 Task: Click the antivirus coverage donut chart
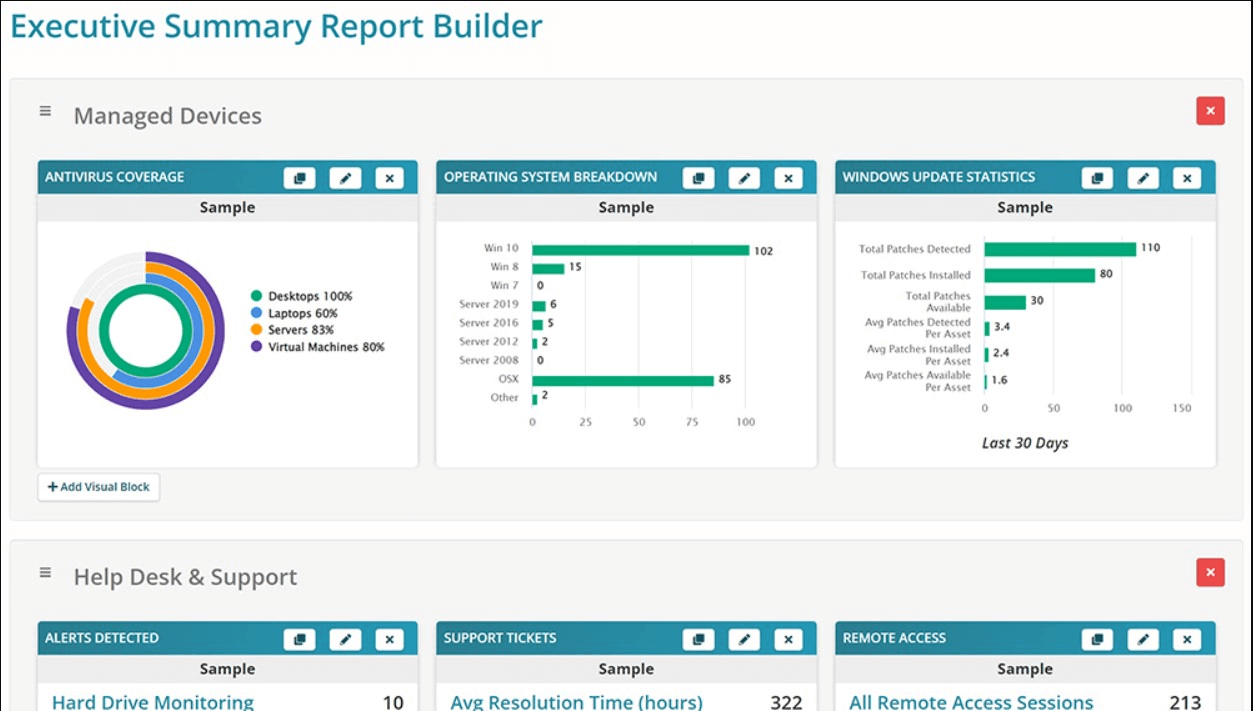click(147, 330)
